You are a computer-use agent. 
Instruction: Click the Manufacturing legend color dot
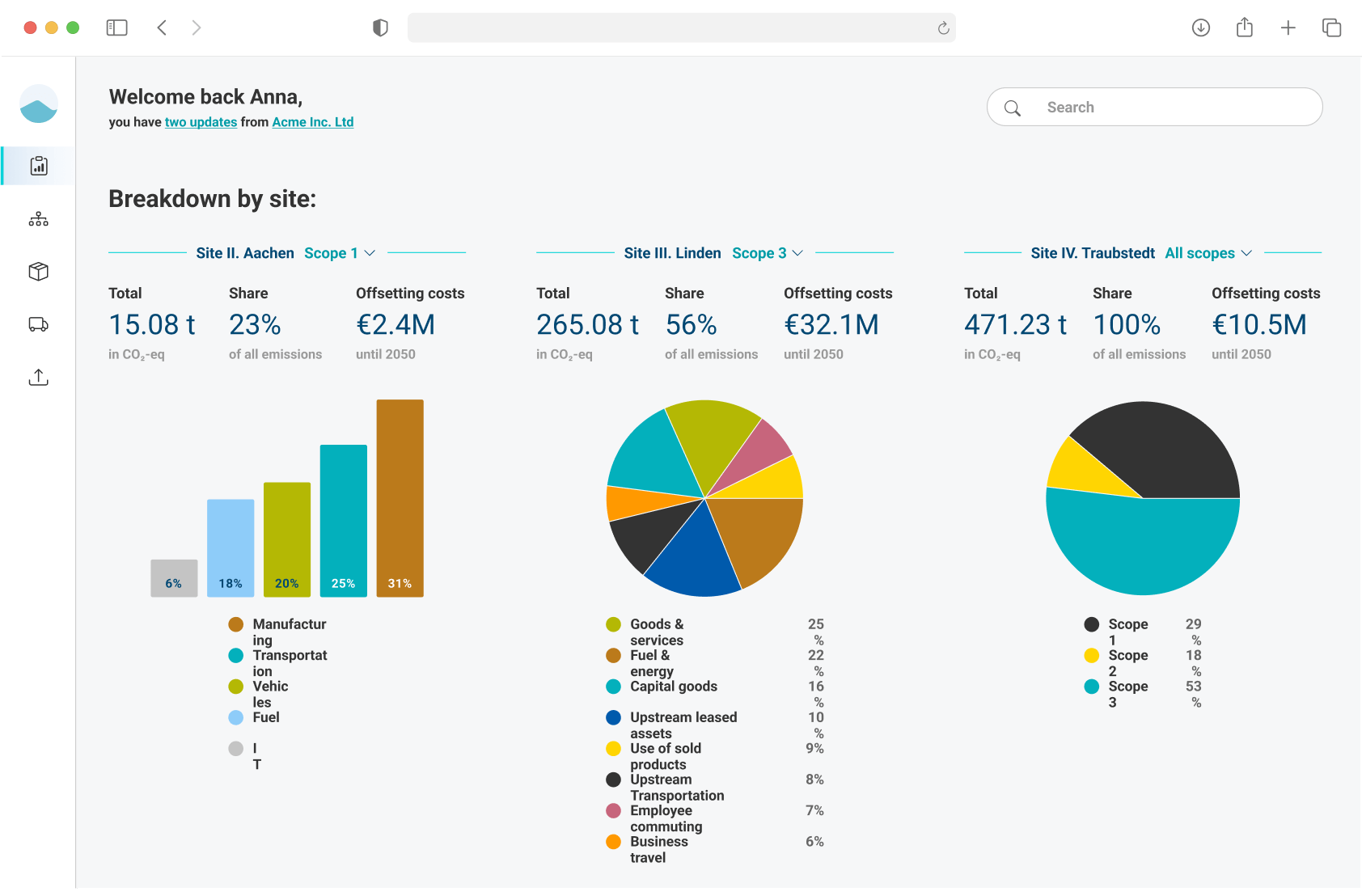tap(236, 624)
